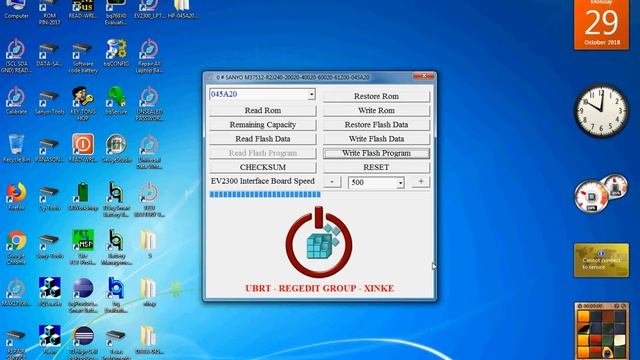This screenshot has width=640, height=360.
Task: Click the Restore Rom button
Action: pyautogui.click(x=376, y=96)
